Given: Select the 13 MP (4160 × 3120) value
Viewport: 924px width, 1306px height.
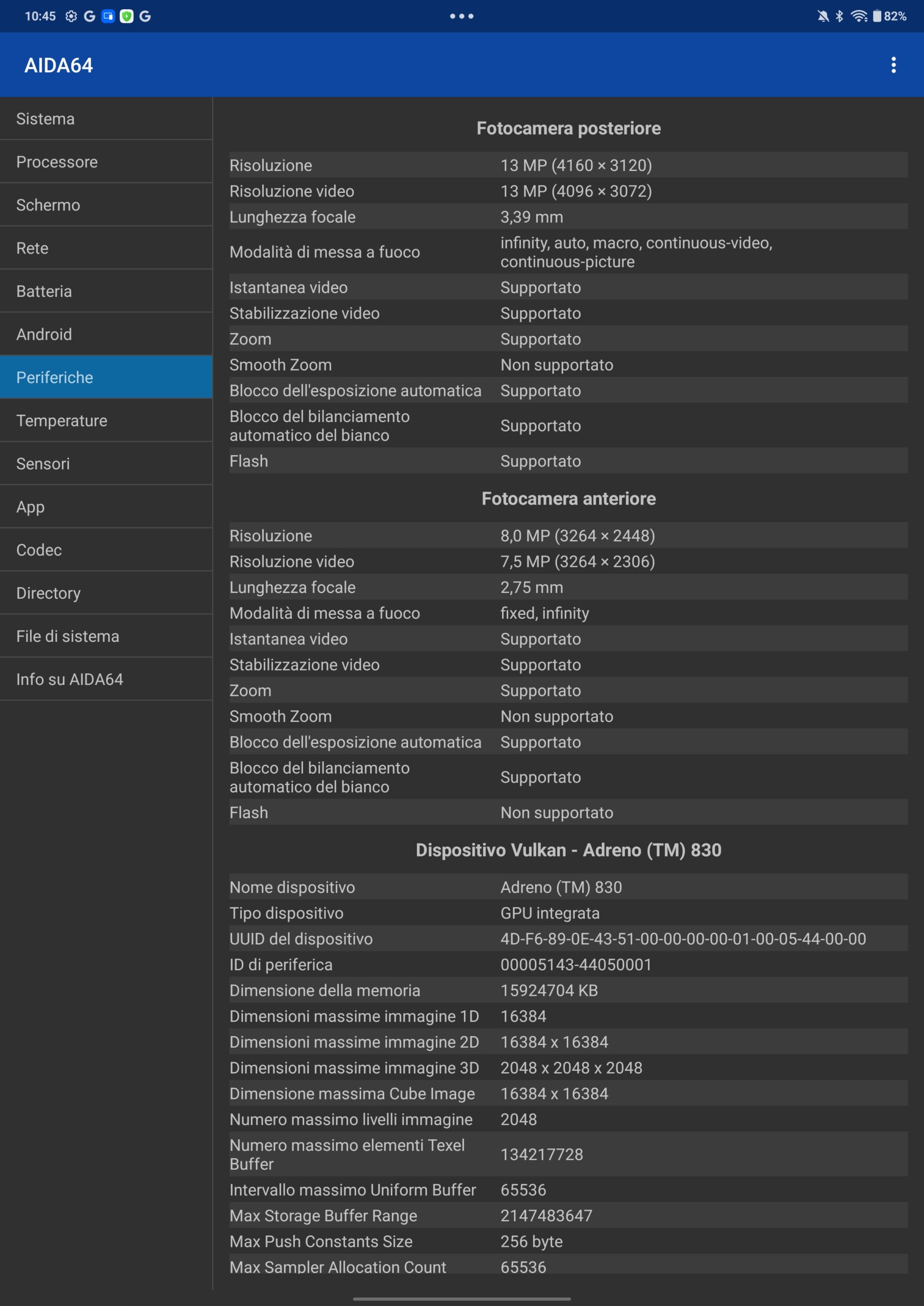Looking at the screenshot, I should pyautogui.click(x=576, y=165).
